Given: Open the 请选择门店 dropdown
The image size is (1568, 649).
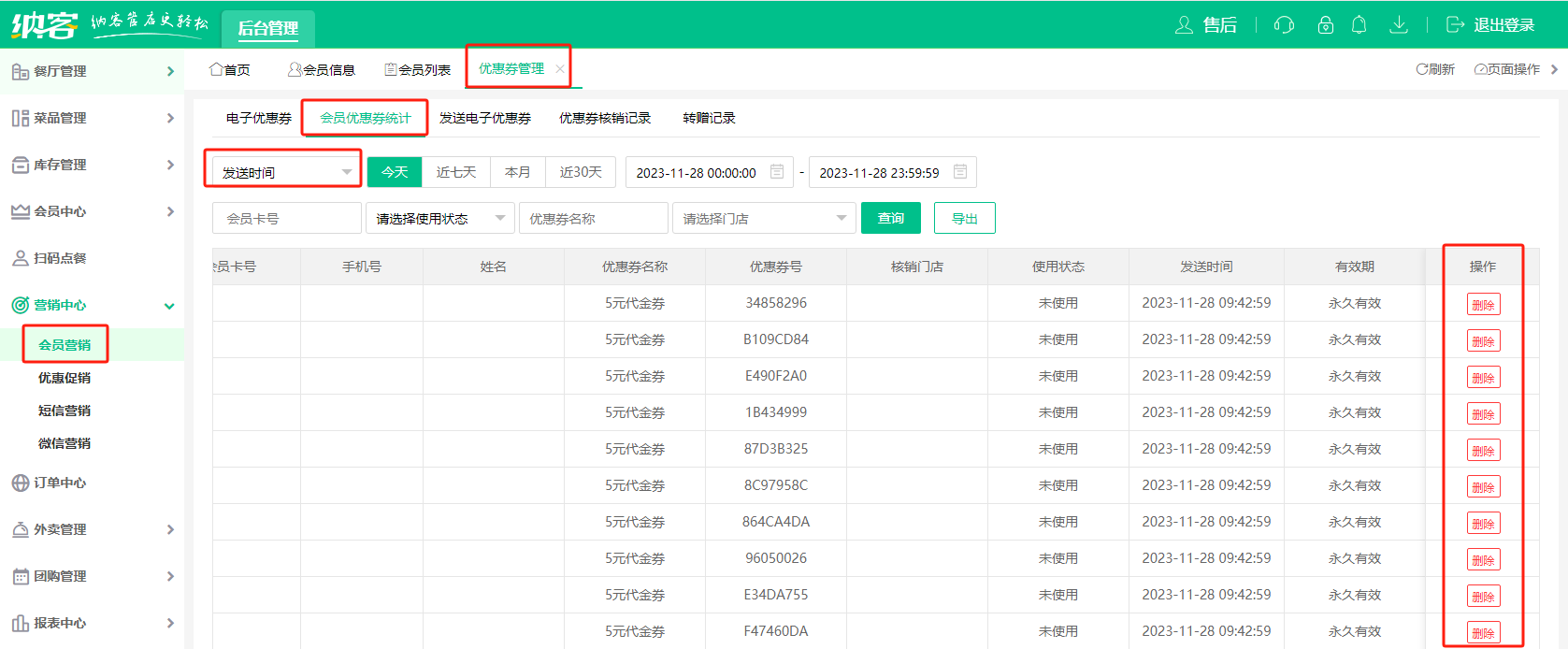Looking at the screenshot, I should (x=763, y=219).
